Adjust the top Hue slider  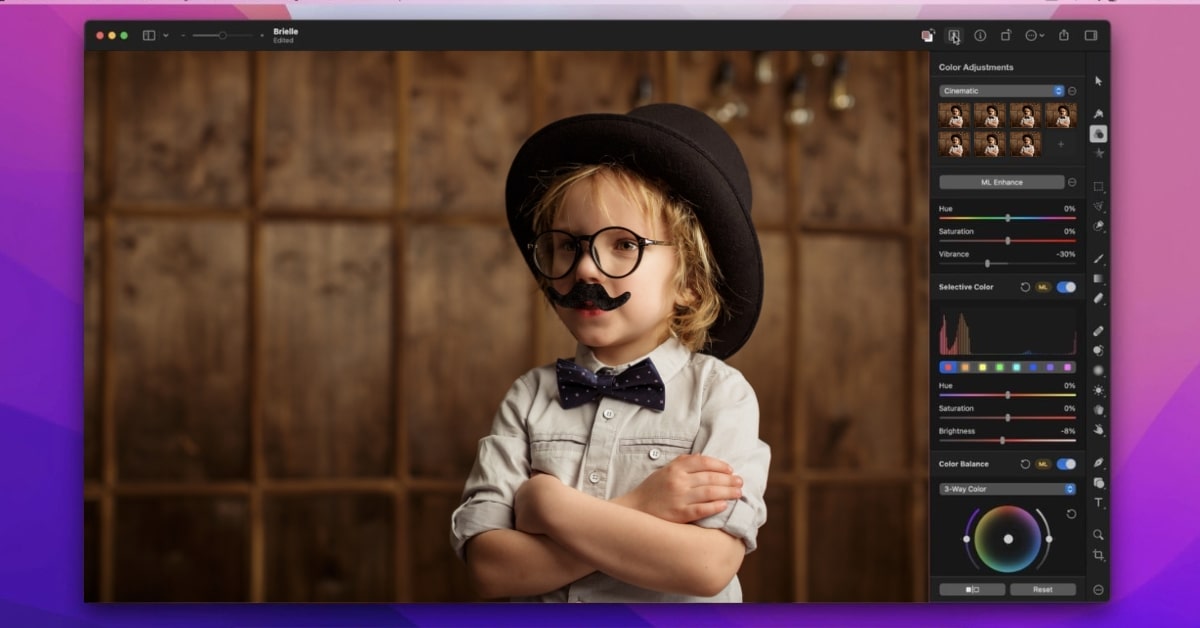coord(1007,217)
